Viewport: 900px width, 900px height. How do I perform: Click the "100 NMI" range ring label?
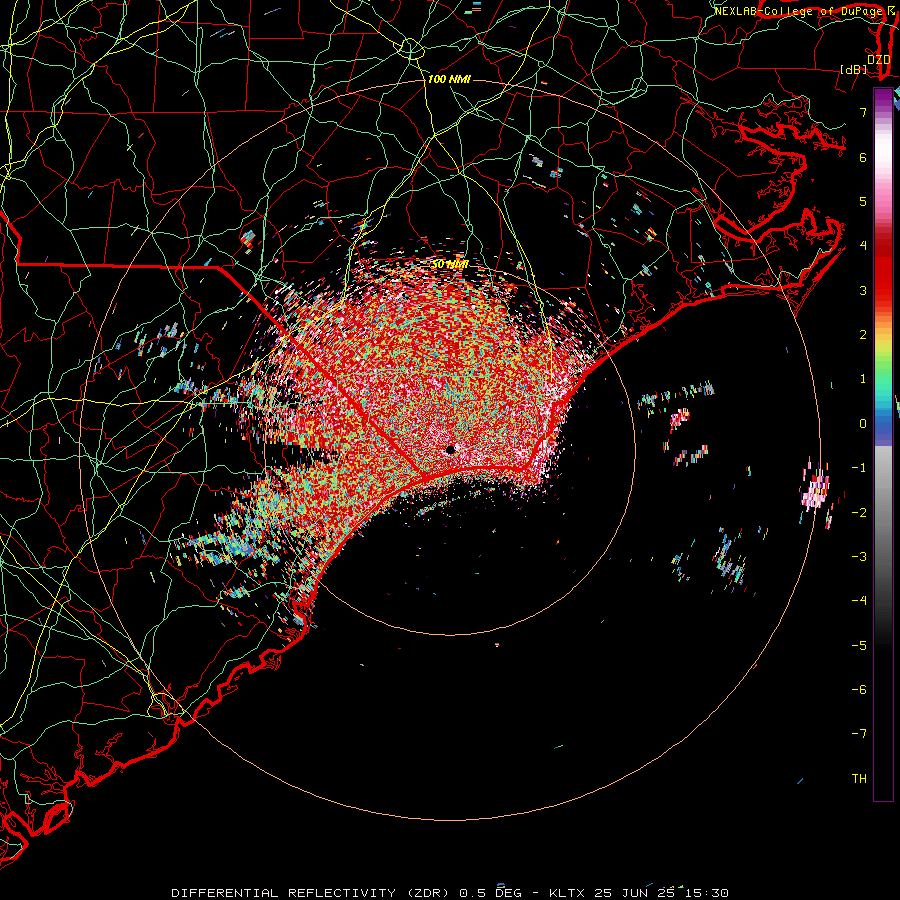[x=449, y=79]
